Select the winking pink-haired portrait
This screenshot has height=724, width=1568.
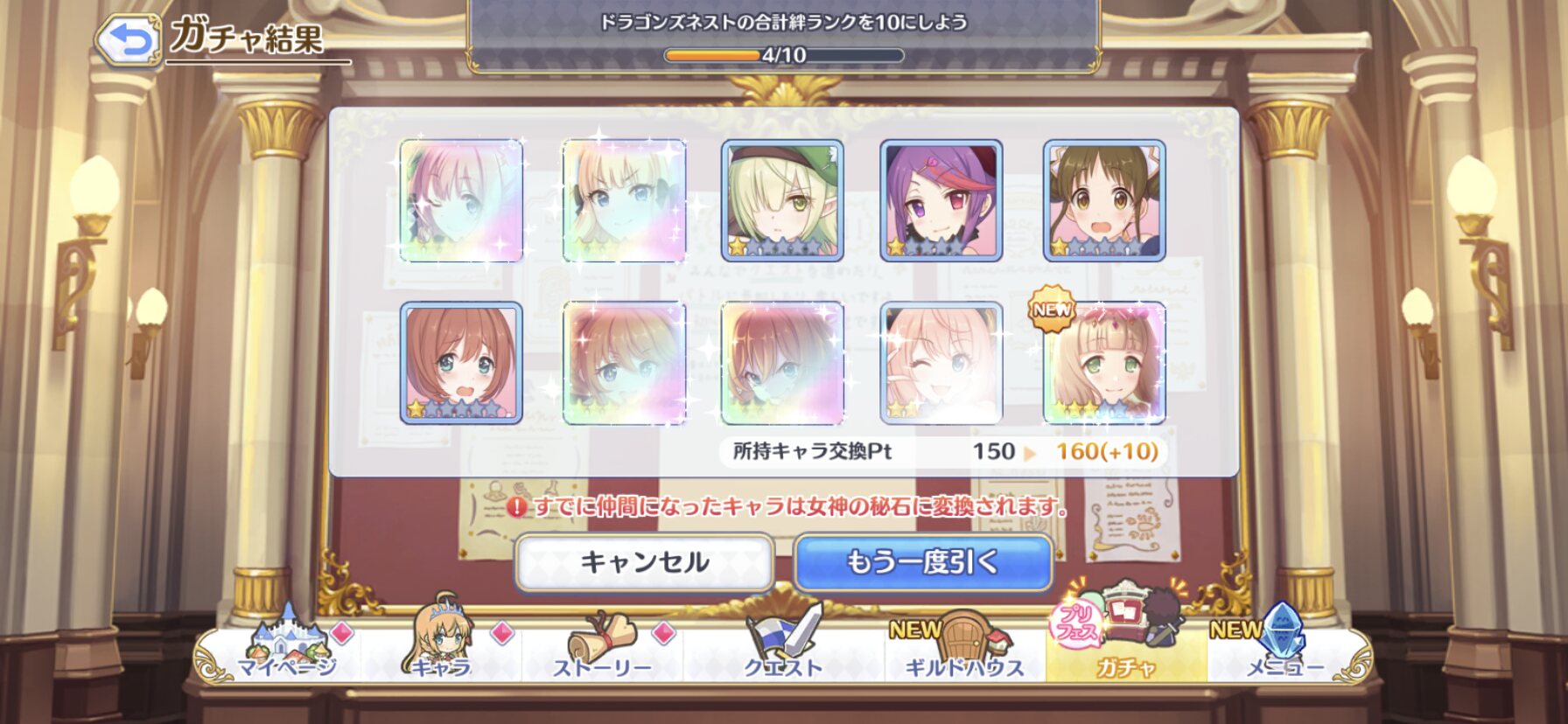click(941, 364)
